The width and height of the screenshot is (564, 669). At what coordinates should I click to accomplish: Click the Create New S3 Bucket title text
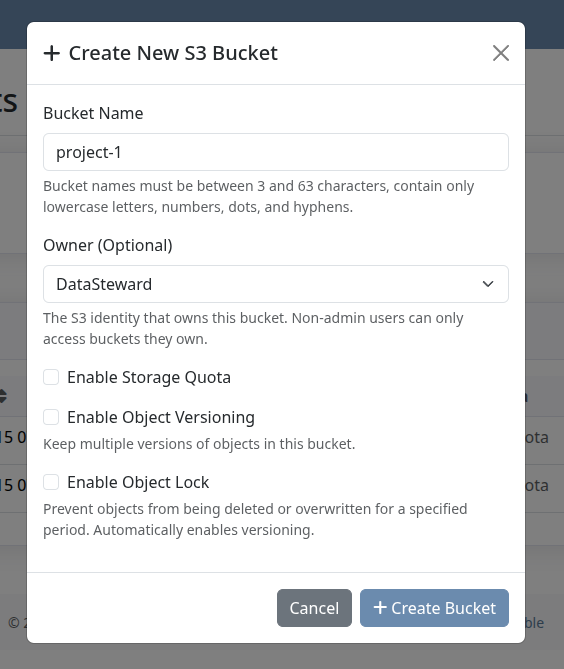[x=173, y=53]
